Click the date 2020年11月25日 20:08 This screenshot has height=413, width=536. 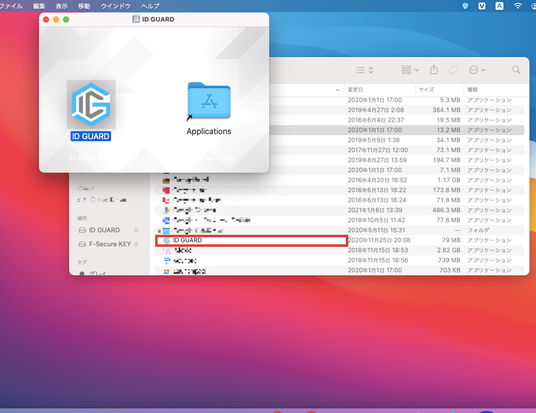click(x=379, y=240)
